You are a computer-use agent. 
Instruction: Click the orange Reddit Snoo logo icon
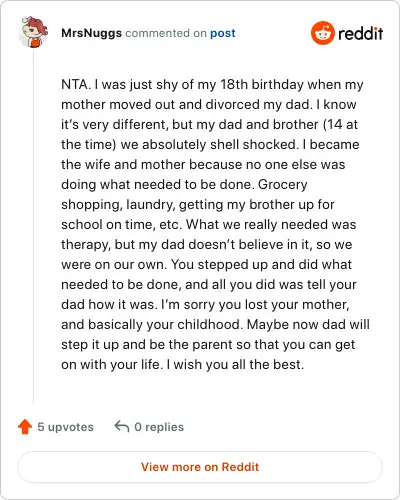322,33
